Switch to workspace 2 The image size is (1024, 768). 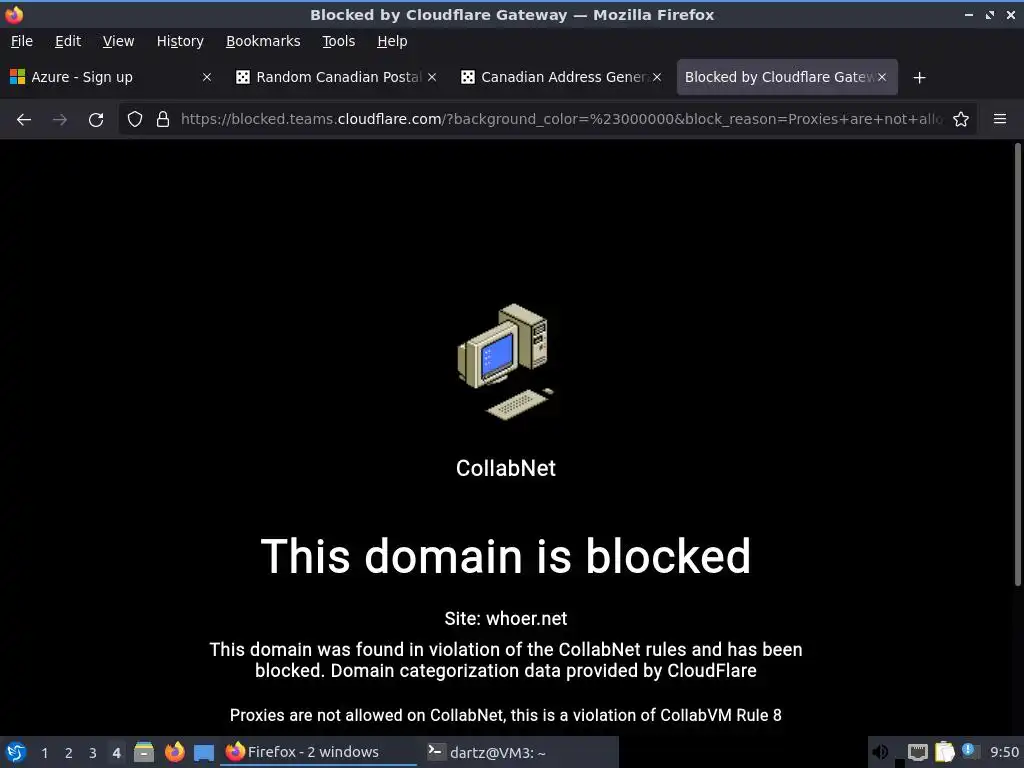69,753
